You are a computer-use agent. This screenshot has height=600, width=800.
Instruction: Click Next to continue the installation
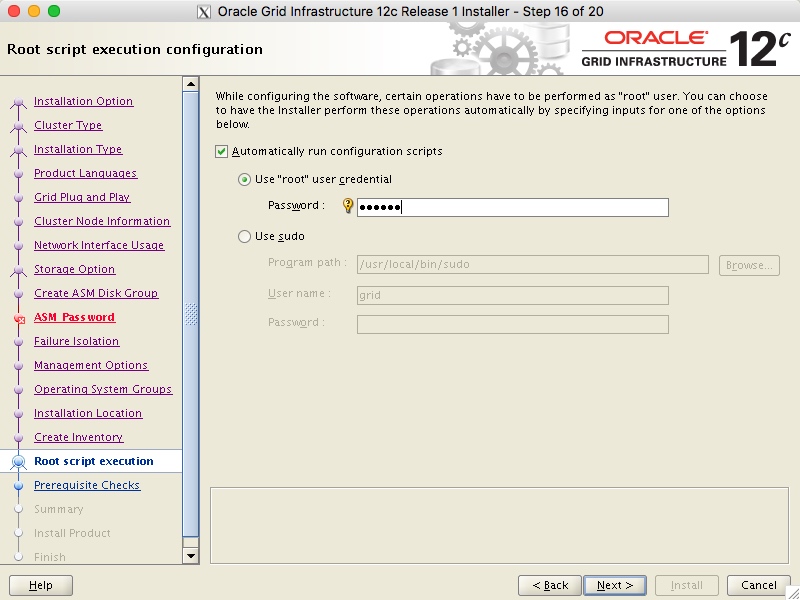point(614,585)
